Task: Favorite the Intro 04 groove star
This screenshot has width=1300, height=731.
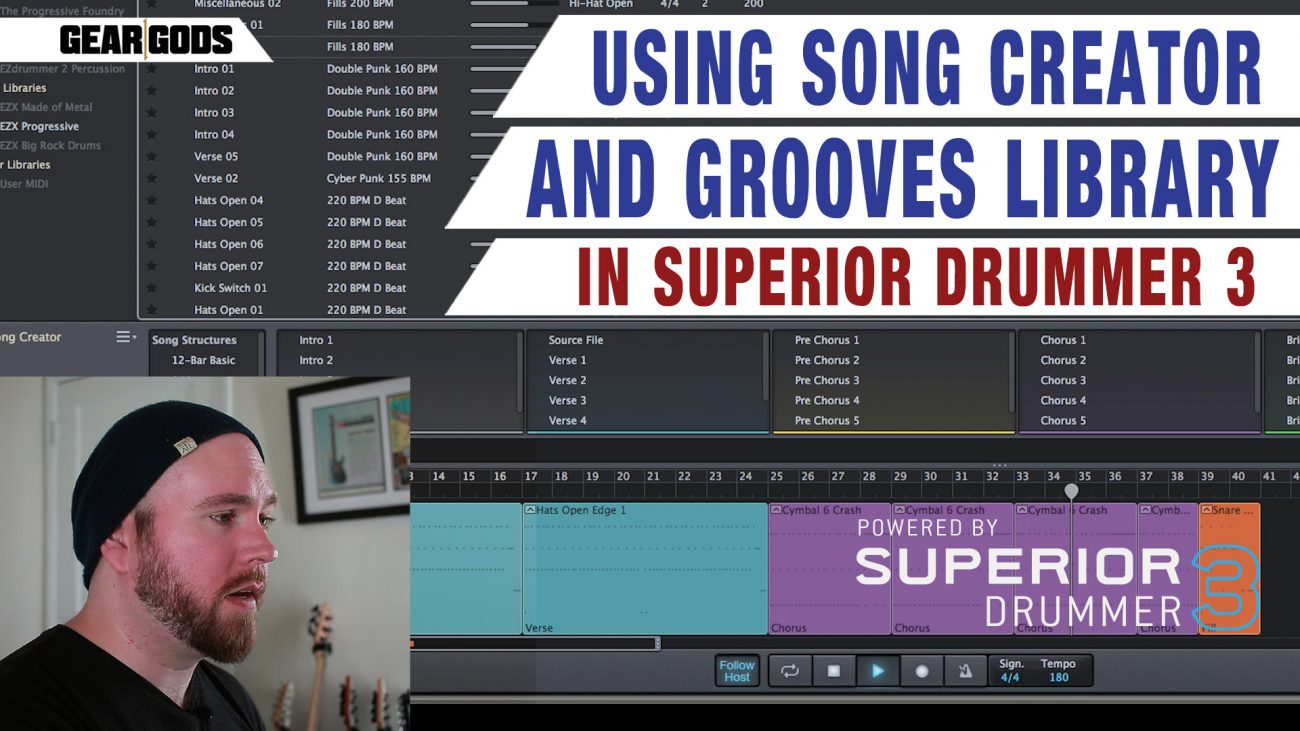Action: 152,135
